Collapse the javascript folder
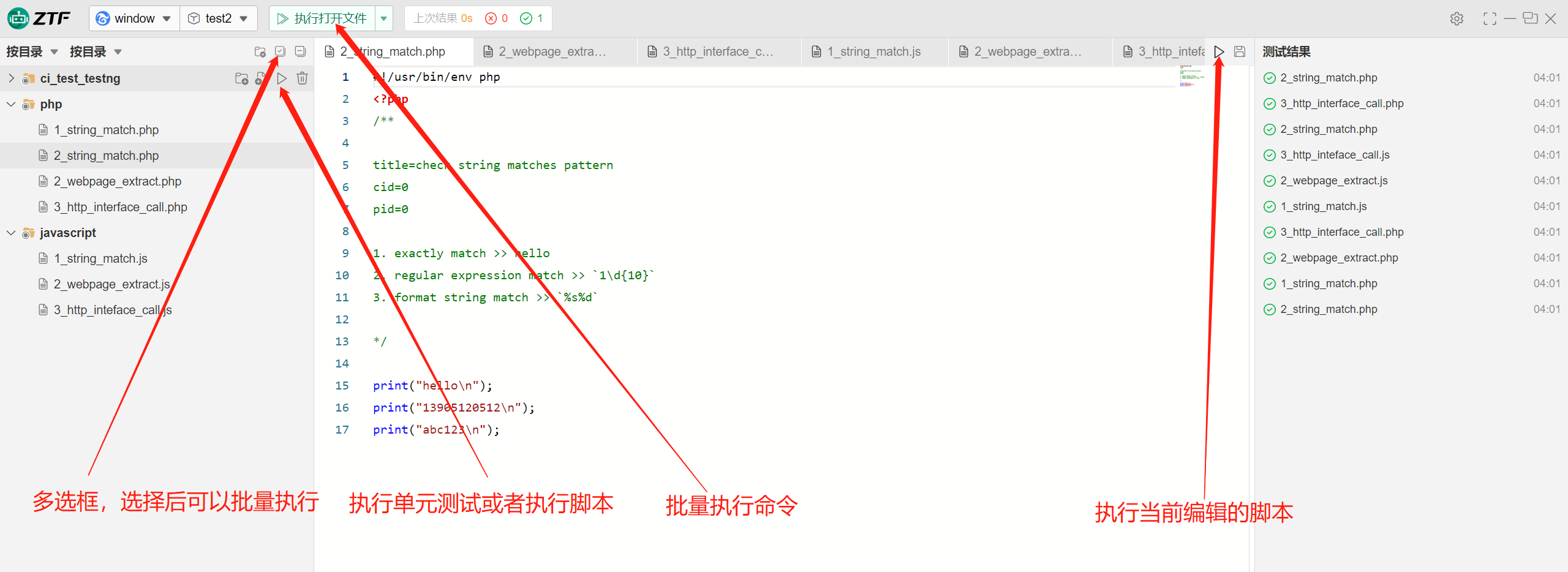Image resolution: width=1568 pixels, height=572 pixels. coord(11,233)
